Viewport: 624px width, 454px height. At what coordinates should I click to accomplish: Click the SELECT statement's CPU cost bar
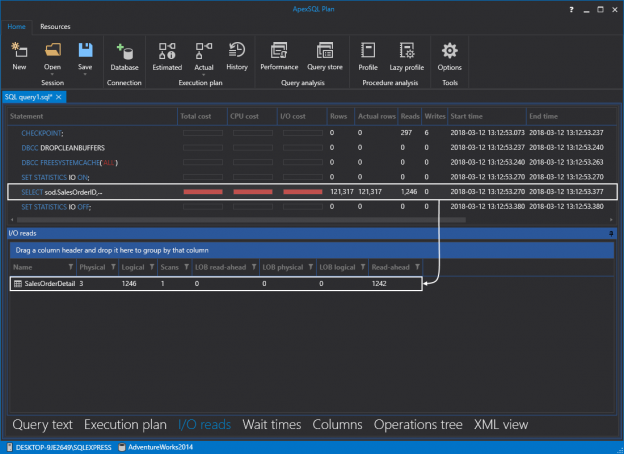(253, 192)
